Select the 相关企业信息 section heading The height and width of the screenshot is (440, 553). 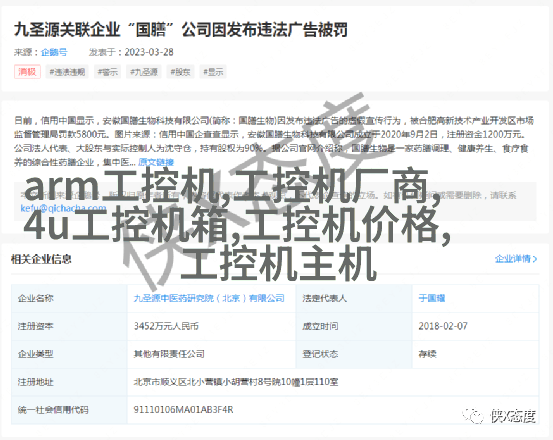(41, 259)
